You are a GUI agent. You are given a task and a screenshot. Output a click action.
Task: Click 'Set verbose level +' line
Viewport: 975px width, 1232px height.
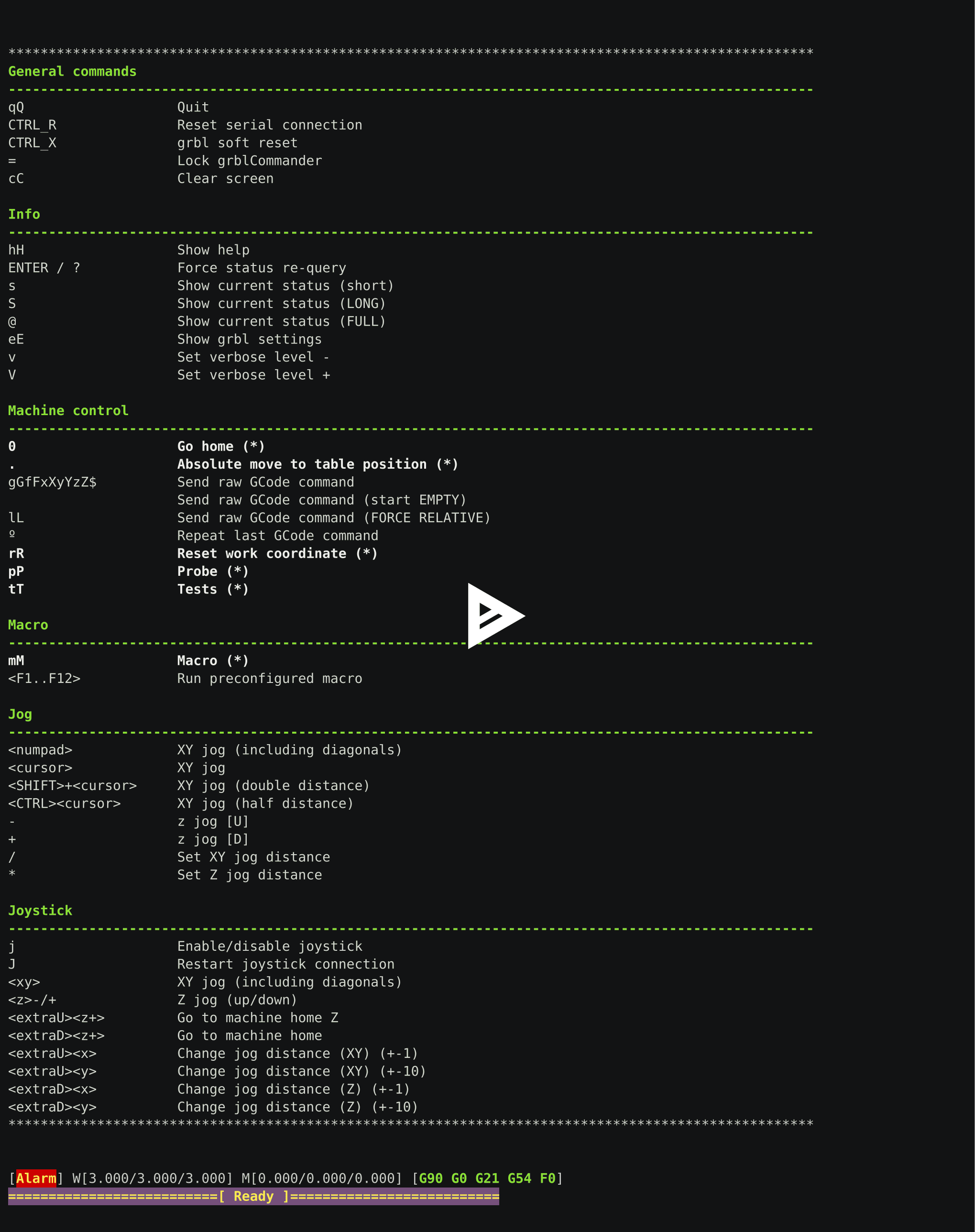[x=253, y=375]
